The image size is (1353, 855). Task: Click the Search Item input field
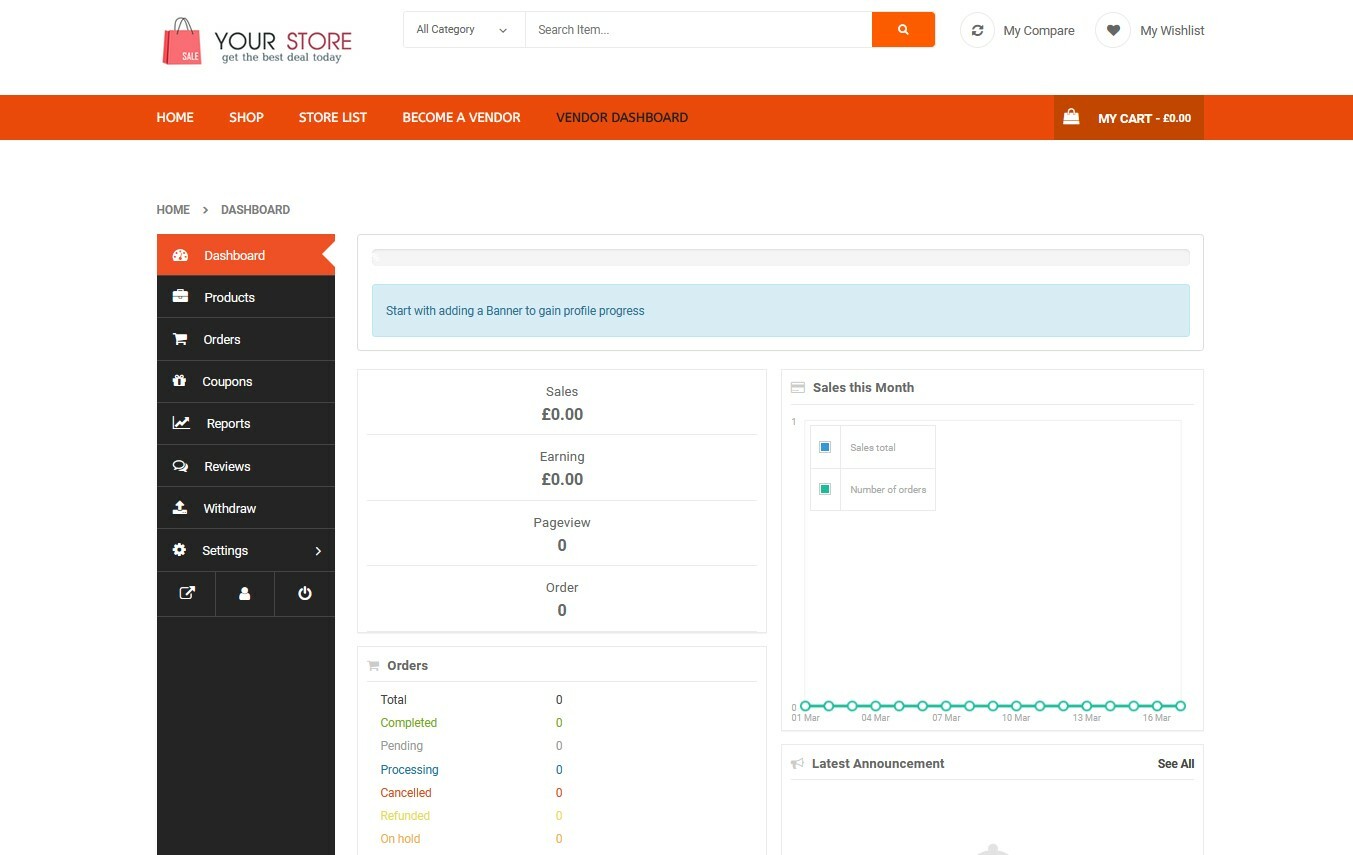[698, 30]
